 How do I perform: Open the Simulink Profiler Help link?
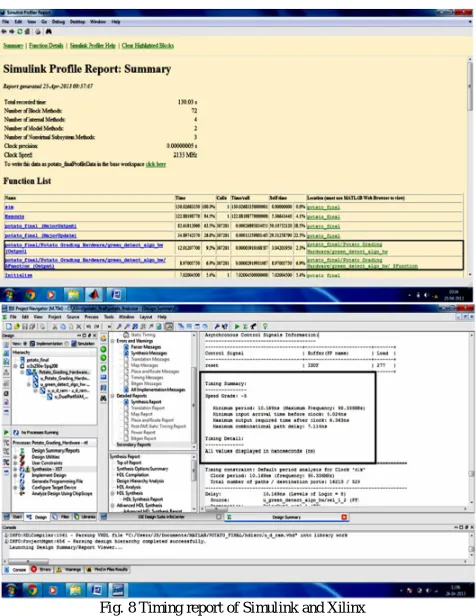pos(93,46)
